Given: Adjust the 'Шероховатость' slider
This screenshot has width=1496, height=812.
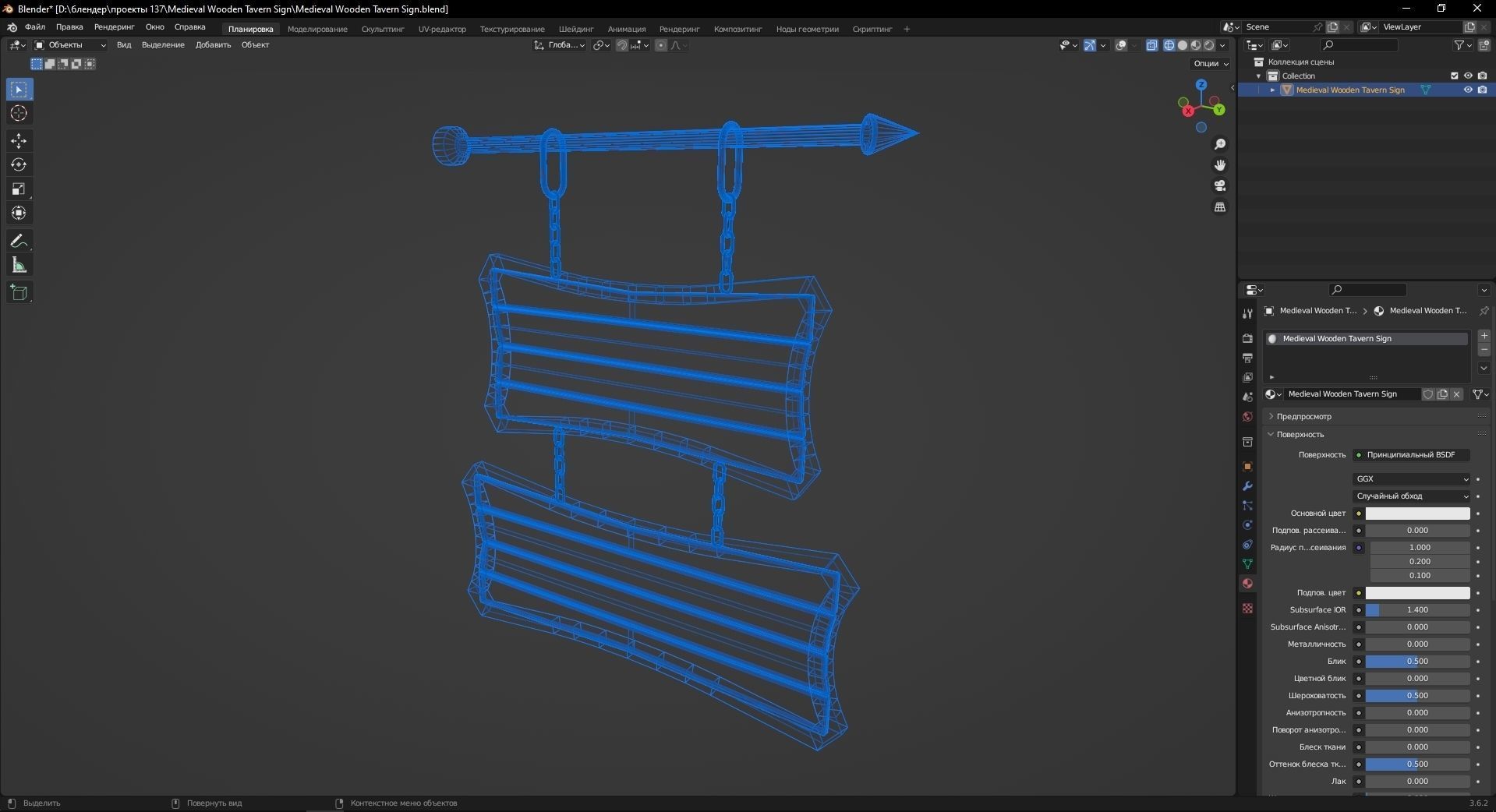Looking at the screenshot, I should coord(1417,696).
